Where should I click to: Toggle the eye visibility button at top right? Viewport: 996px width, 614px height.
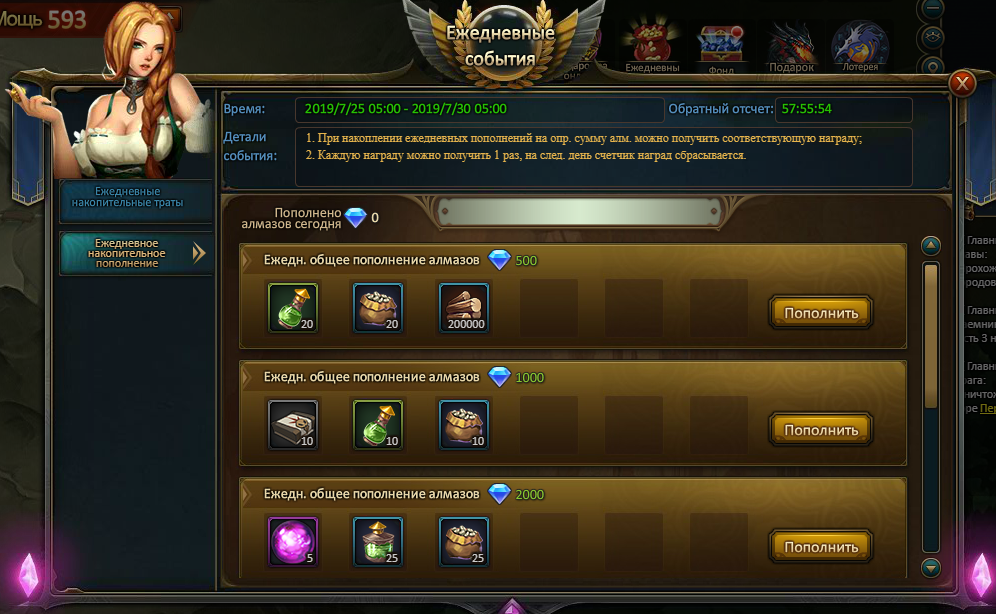point(932,37)
